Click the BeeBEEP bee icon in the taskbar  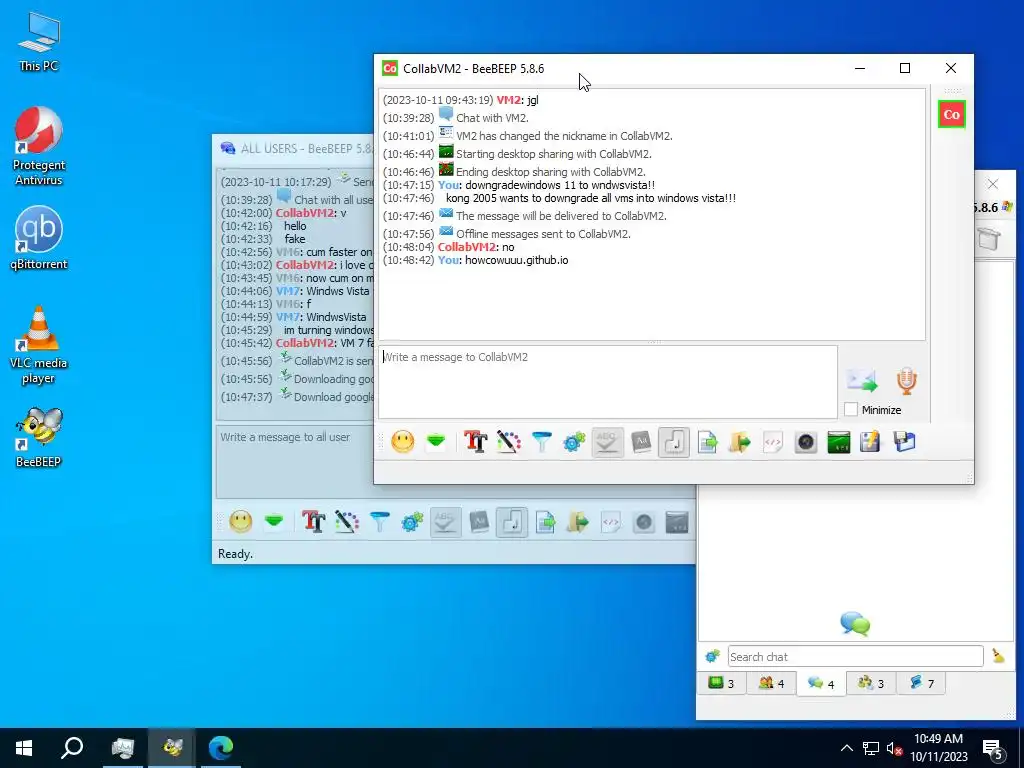(x=172, y=747)
